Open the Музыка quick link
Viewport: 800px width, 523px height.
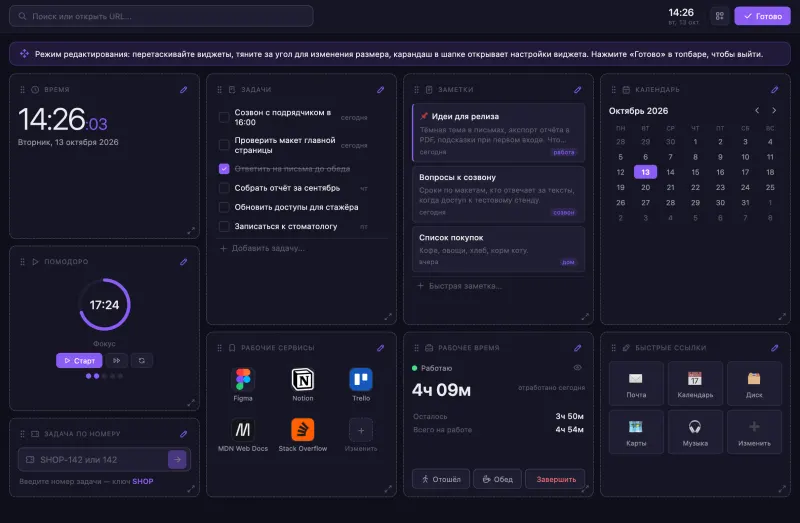695,432
